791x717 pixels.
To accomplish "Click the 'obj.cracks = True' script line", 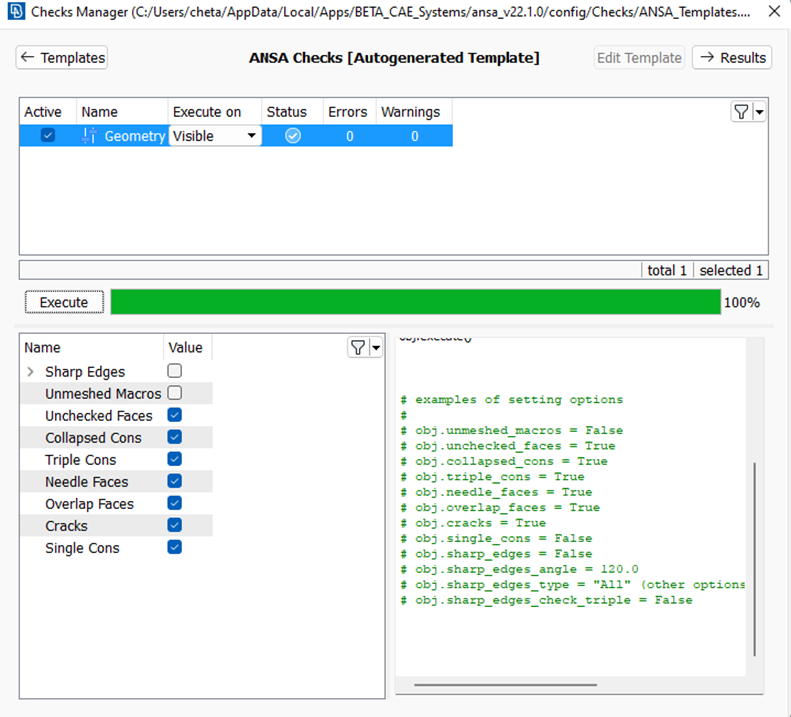I will (x=473, y=523).
